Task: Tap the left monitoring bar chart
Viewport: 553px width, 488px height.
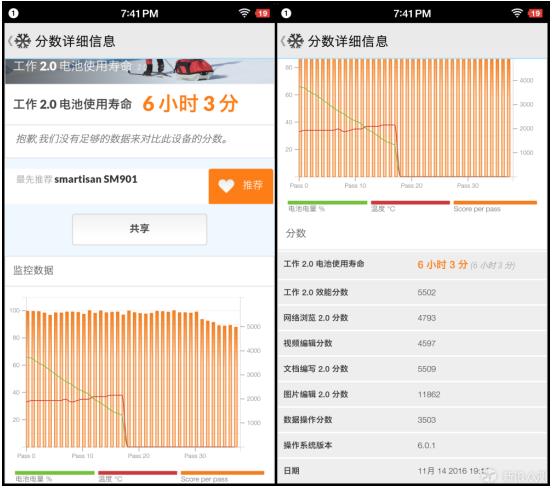Action: [136, 377]
